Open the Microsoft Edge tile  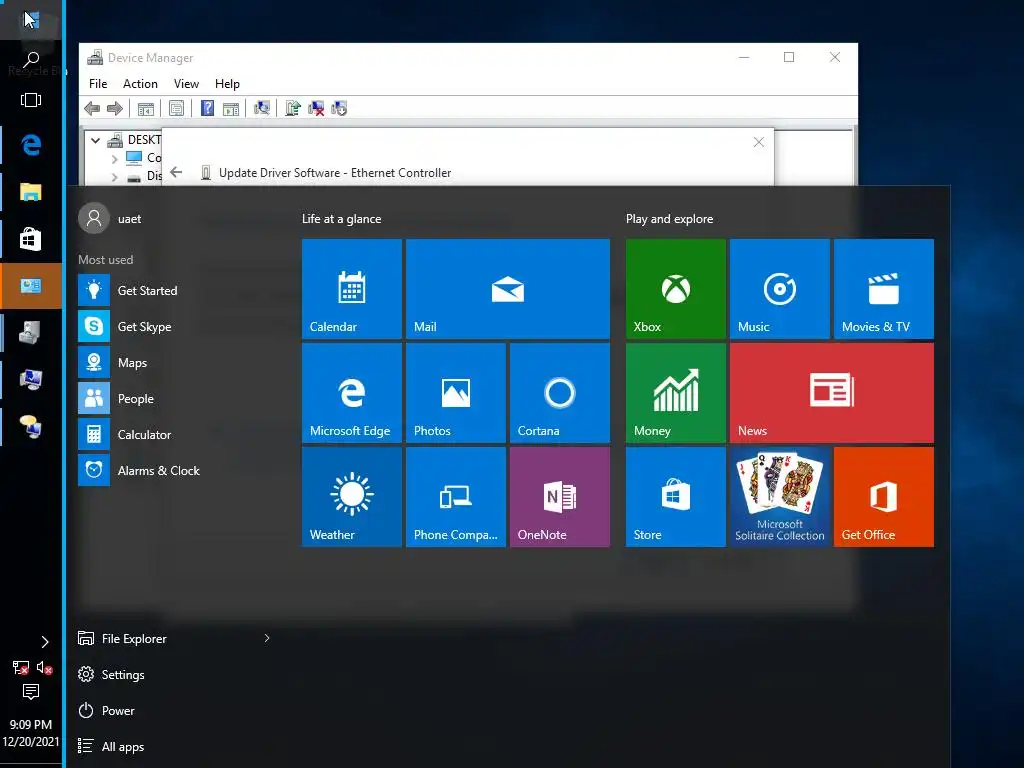point(352,392)
